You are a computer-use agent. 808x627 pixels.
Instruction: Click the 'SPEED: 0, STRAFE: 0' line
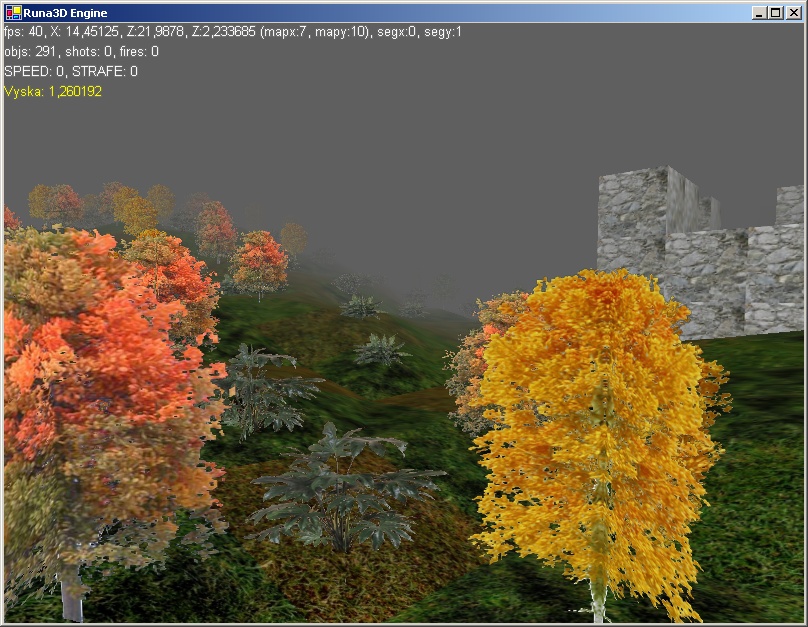71,71
